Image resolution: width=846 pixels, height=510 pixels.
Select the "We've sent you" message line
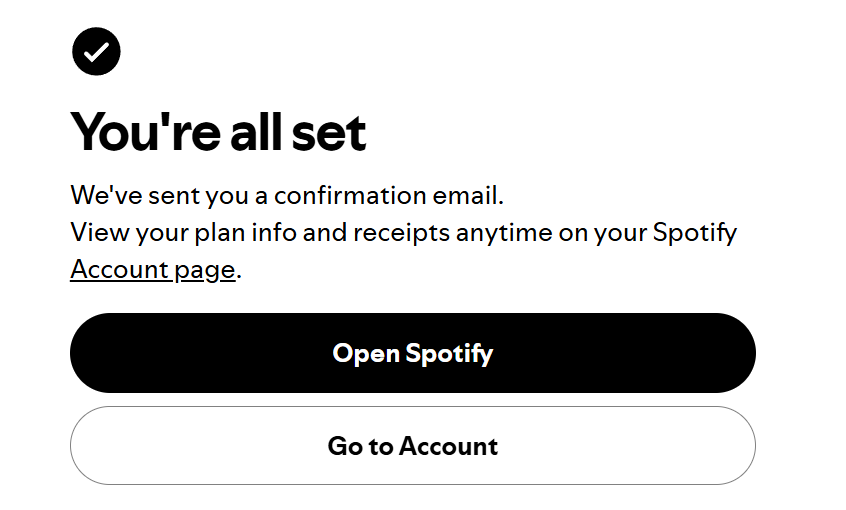pyautogui.click(x=287, y=194)
